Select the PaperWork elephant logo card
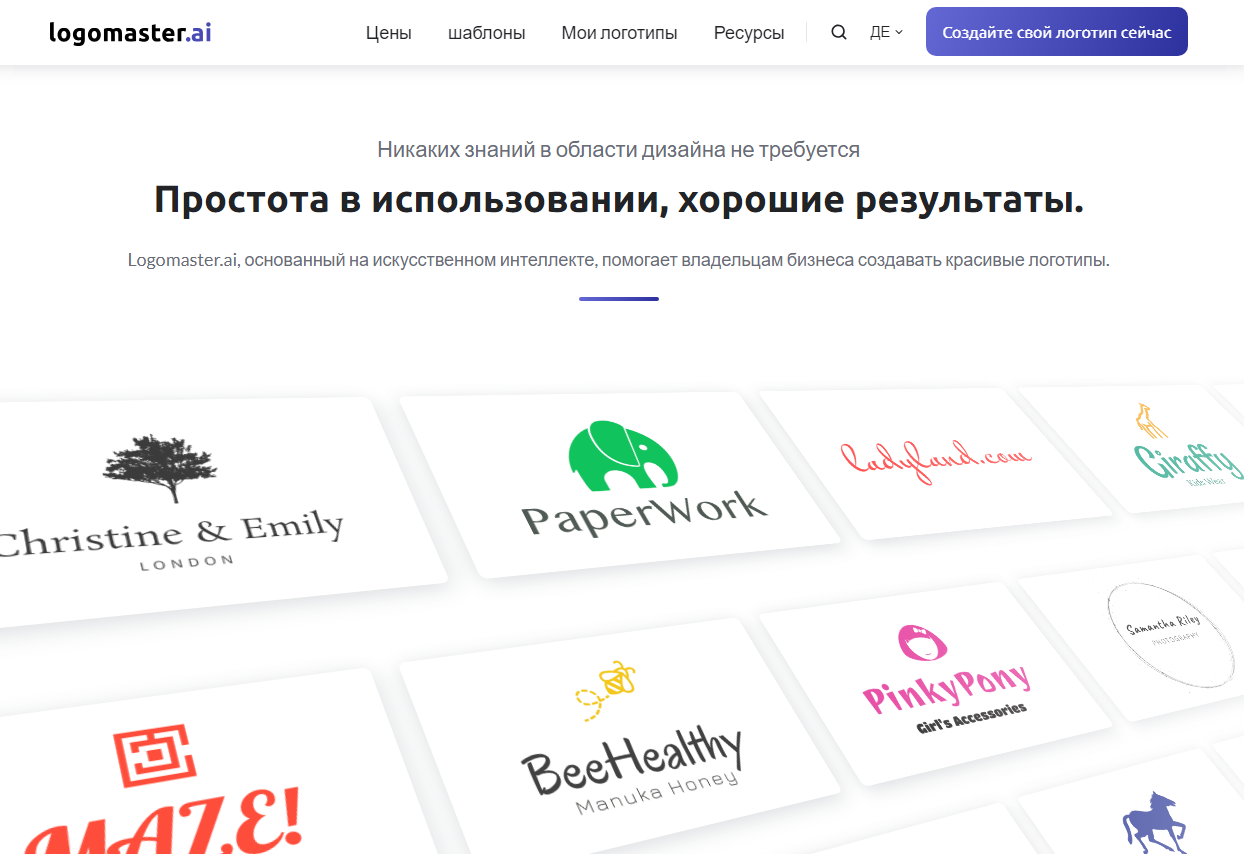Screen dimensions: 1244x854 (x=620, y=484)
